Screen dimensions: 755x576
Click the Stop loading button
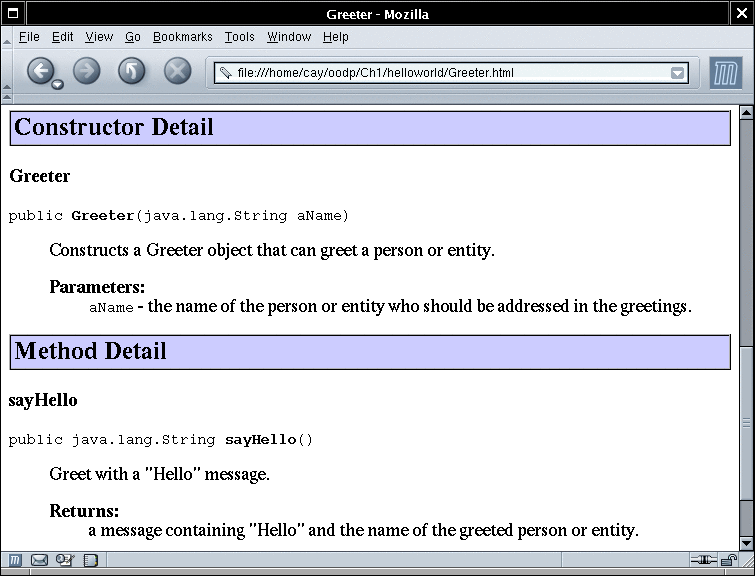click(x=177, y=71)
